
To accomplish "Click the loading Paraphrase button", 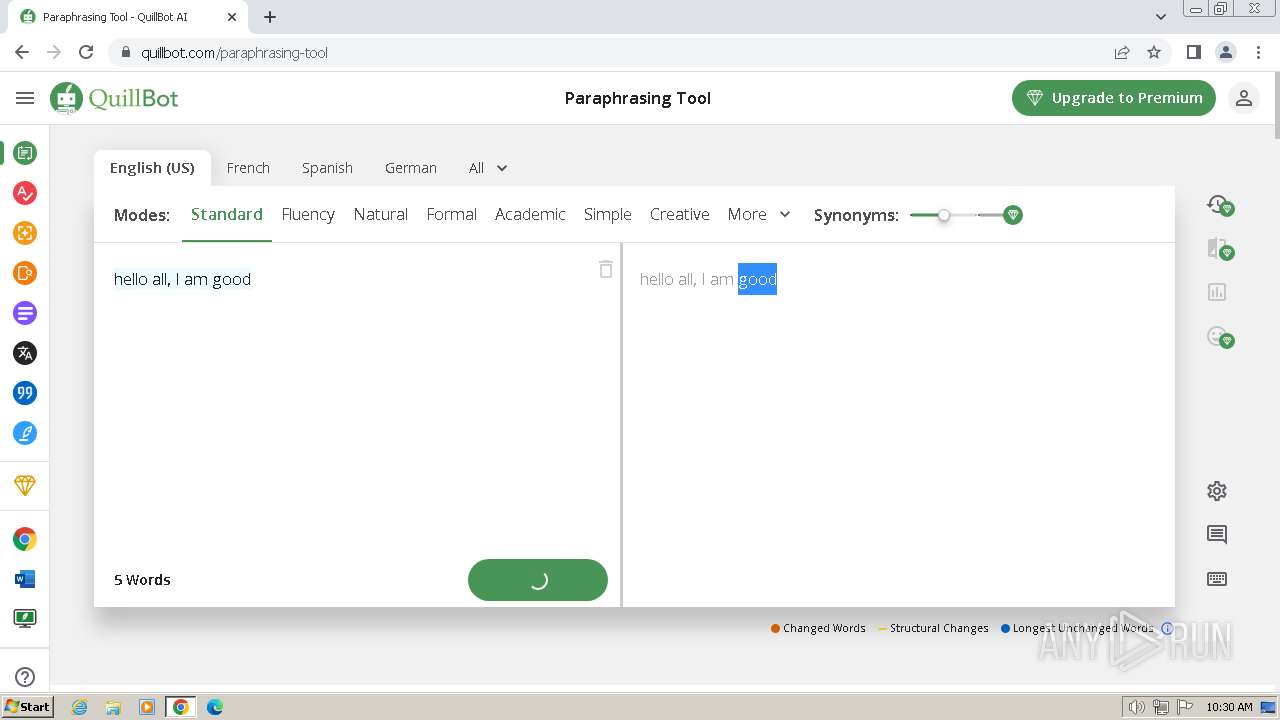I will tap(538, 580).
